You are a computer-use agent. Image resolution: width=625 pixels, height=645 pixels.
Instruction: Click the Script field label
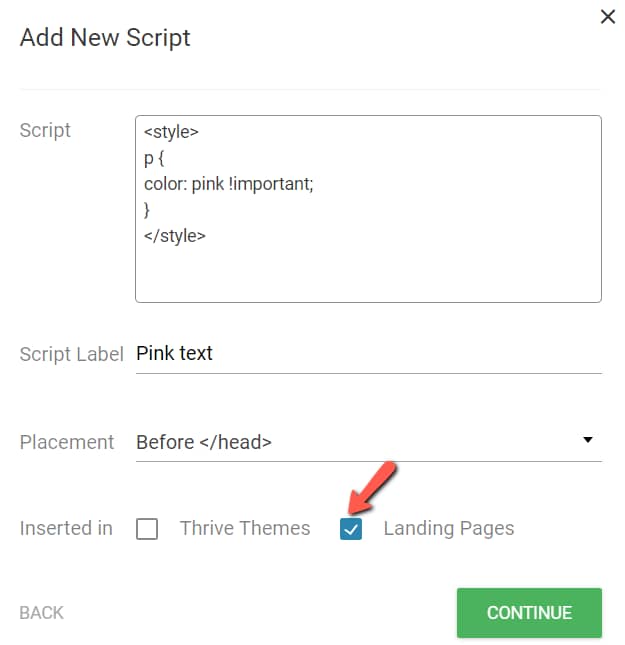(x=45, y=130)
